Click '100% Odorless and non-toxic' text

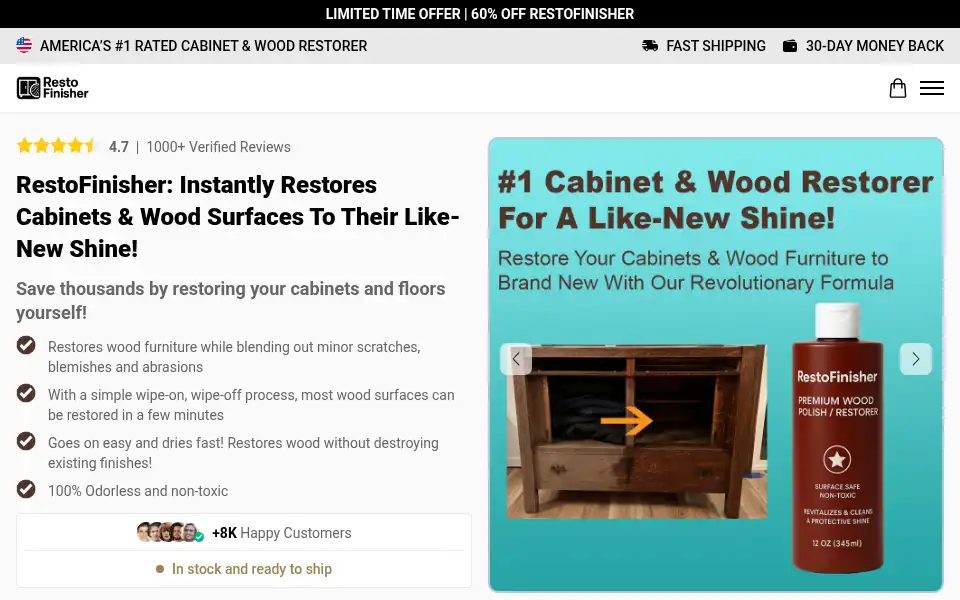pos(138,491)
